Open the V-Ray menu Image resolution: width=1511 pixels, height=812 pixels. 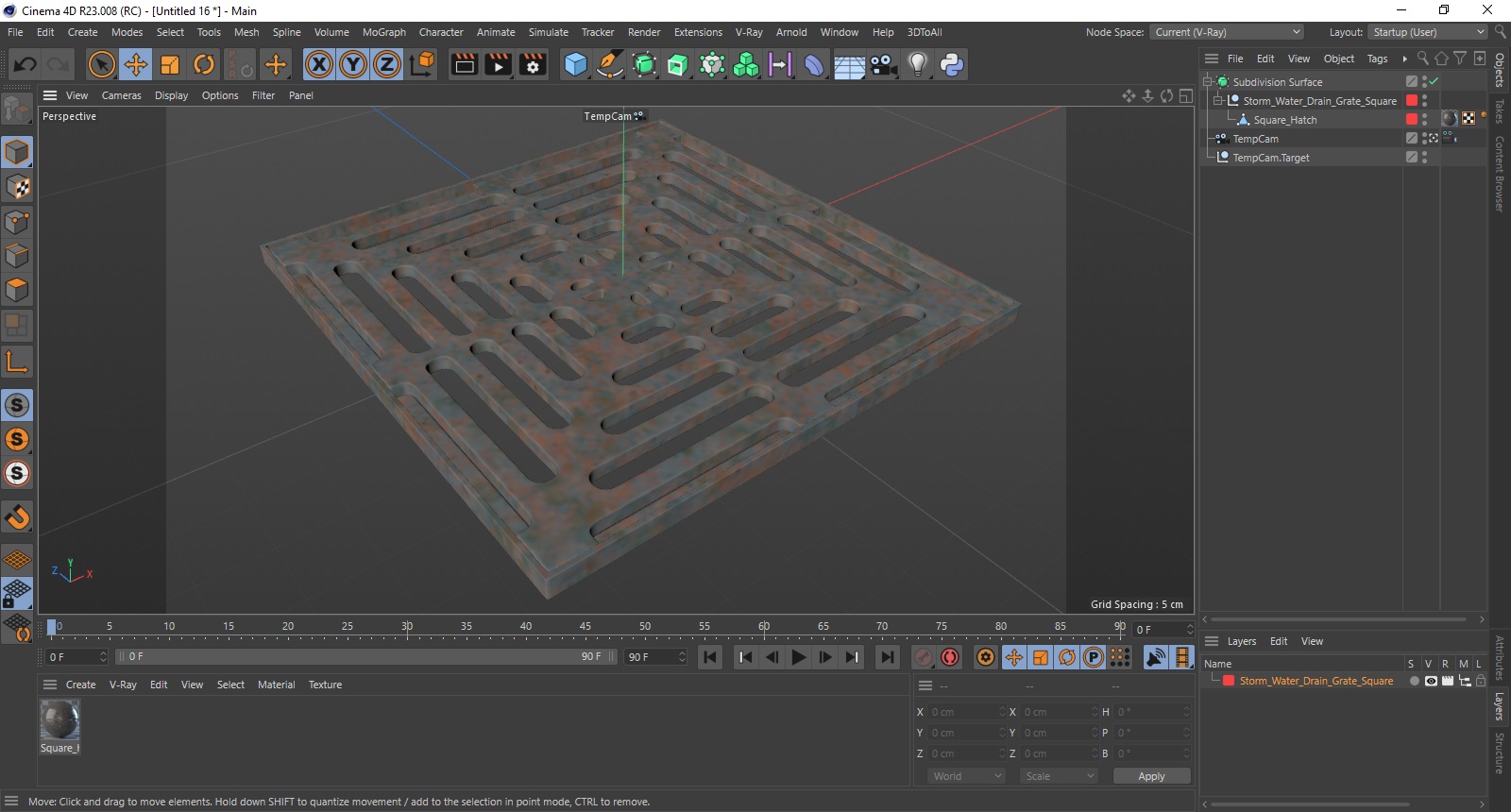tap(749, 32)
